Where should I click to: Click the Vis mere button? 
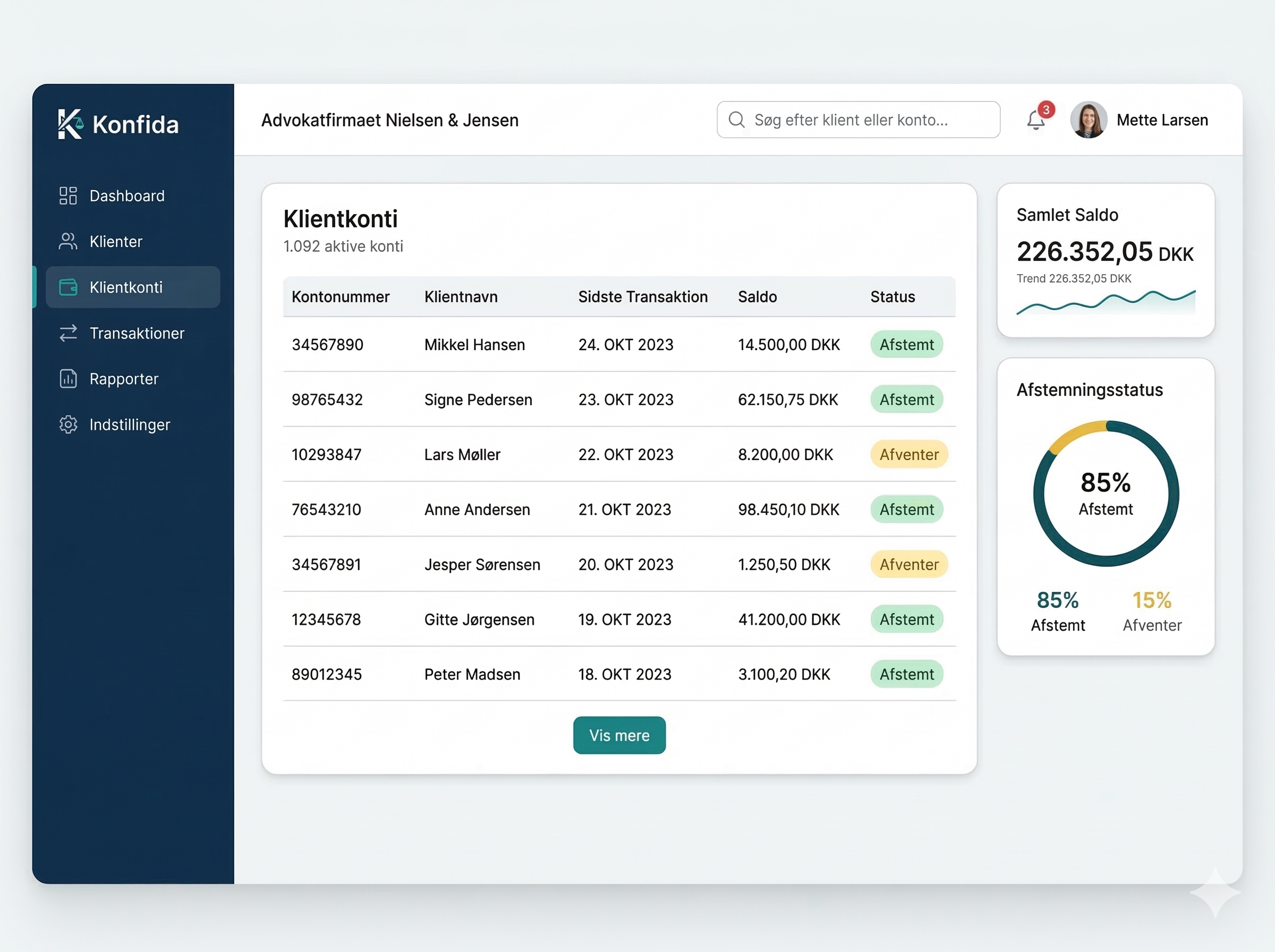pos(619,735)
